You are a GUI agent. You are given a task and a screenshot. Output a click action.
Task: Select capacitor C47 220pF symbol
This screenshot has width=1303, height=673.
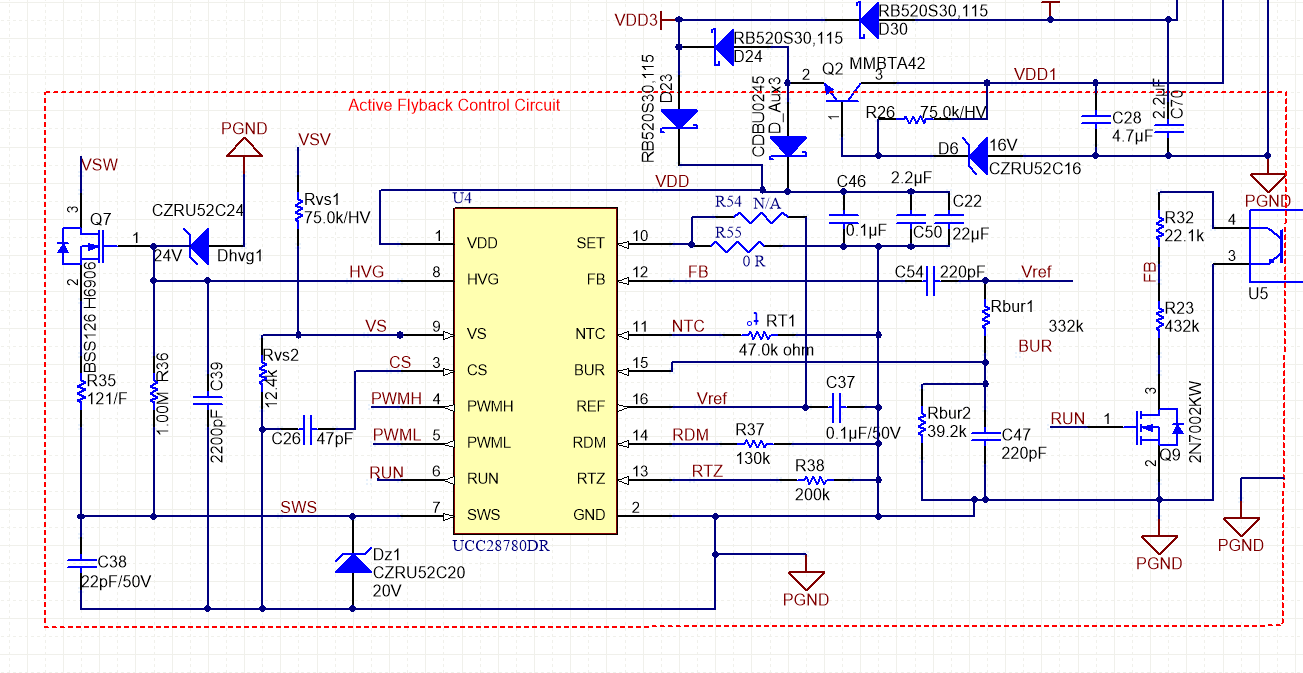click(984, 435)
